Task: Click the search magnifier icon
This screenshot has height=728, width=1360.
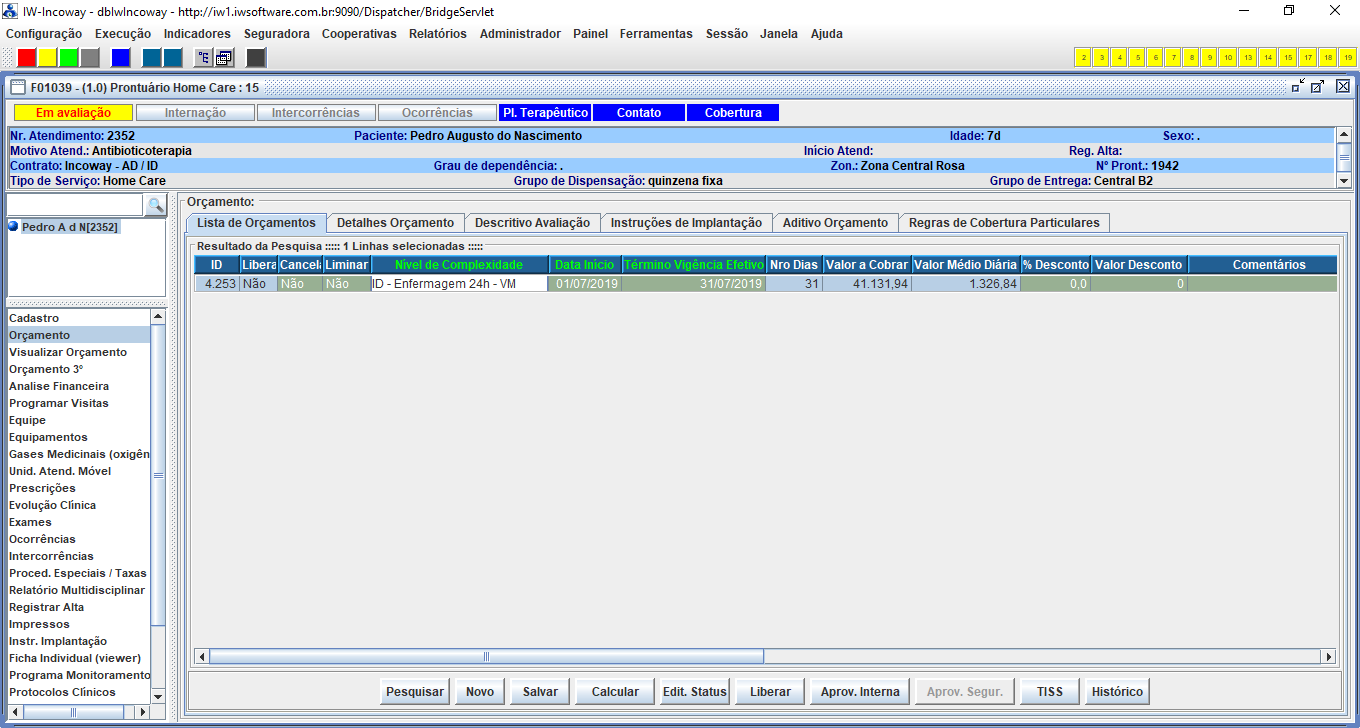Action: point(155,205)
